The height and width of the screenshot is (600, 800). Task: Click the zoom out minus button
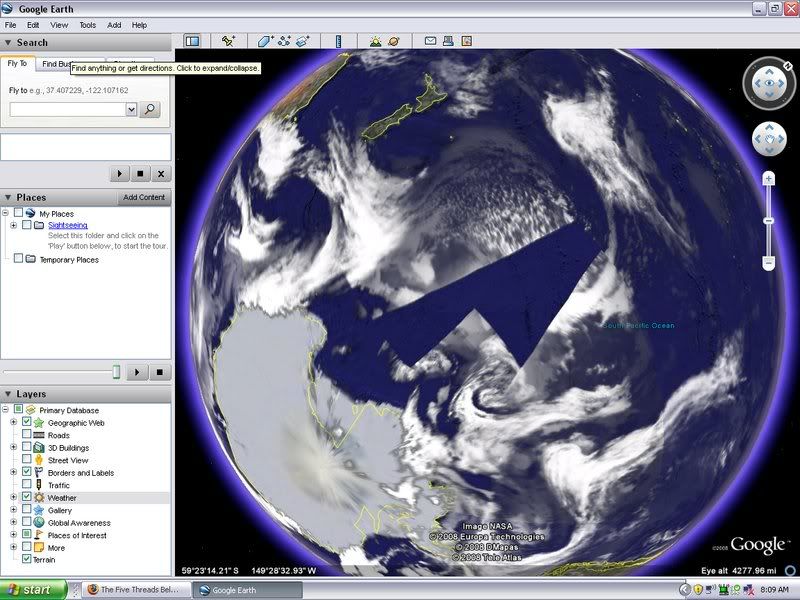768,262
